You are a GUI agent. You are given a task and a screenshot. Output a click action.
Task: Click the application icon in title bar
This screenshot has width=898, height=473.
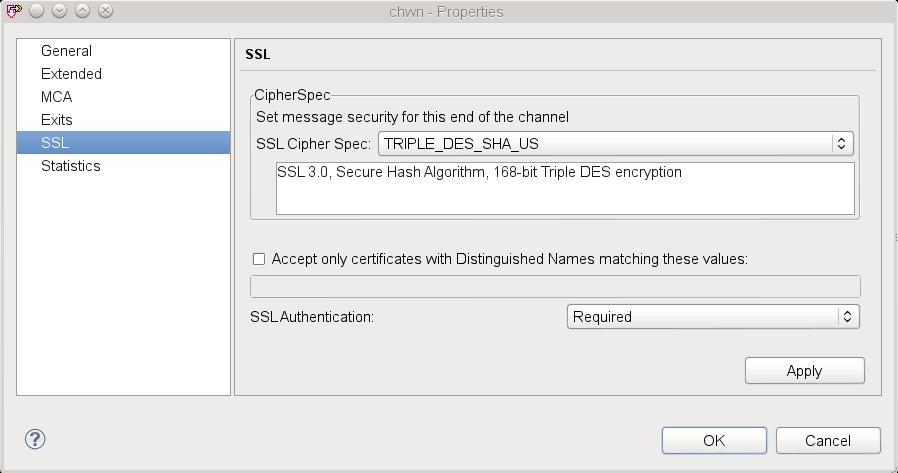tap(12, 11)
